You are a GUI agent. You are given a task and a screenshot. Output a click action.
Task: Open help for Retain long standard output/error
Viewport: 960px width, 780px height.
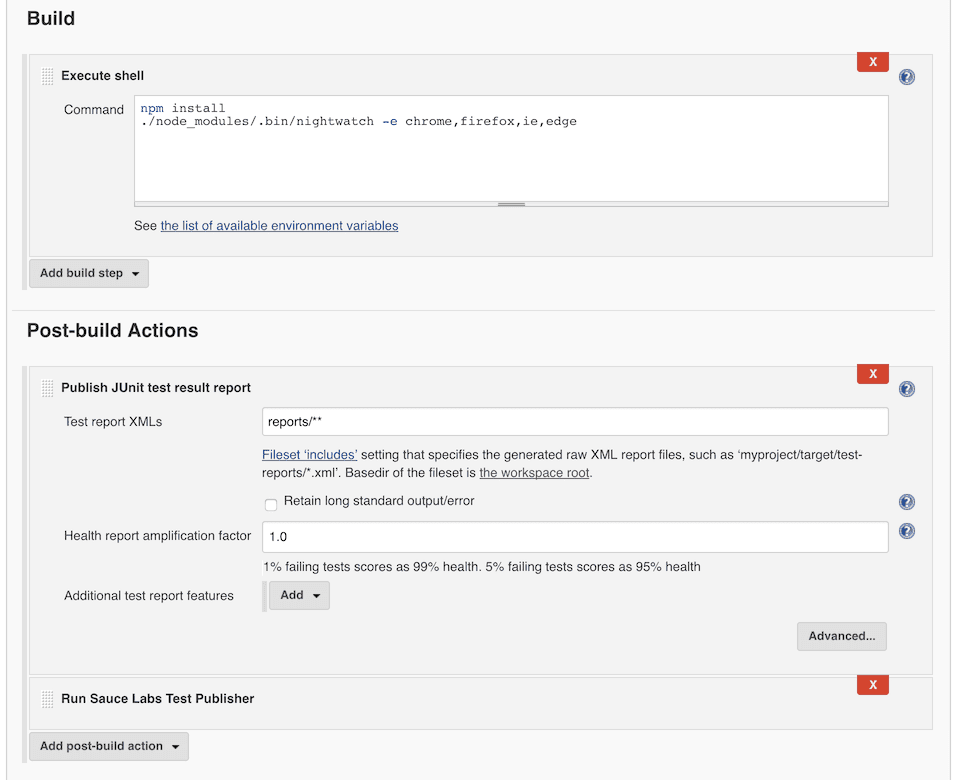coord(906,501)
